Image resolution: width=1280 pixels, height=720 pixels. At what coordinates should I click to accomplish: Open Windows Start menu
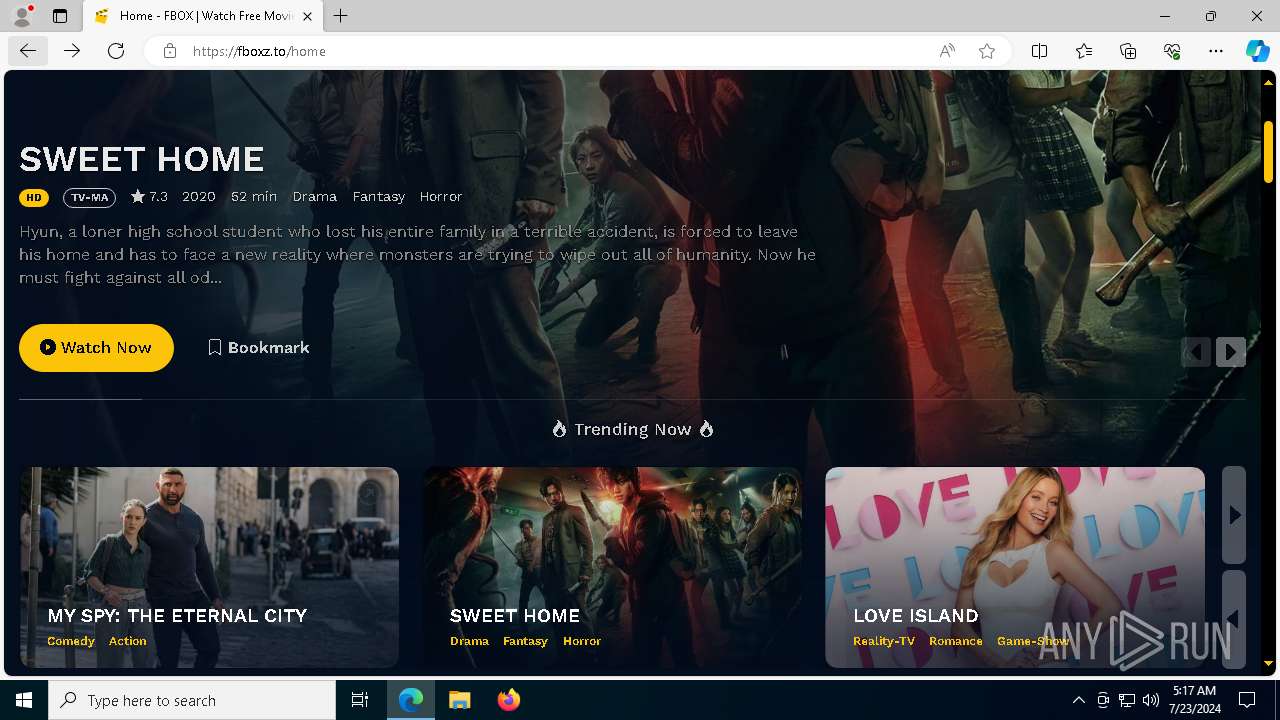tap(24, 700)
